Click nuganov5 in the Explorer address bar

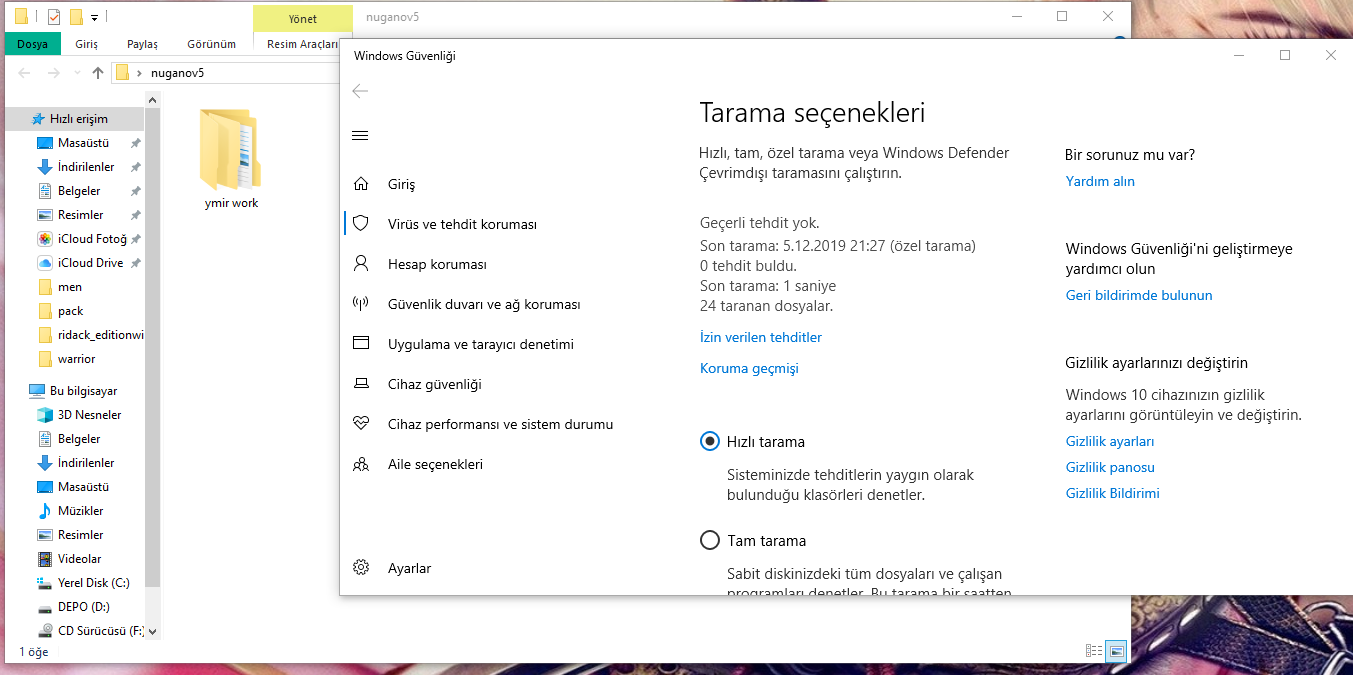177,73
